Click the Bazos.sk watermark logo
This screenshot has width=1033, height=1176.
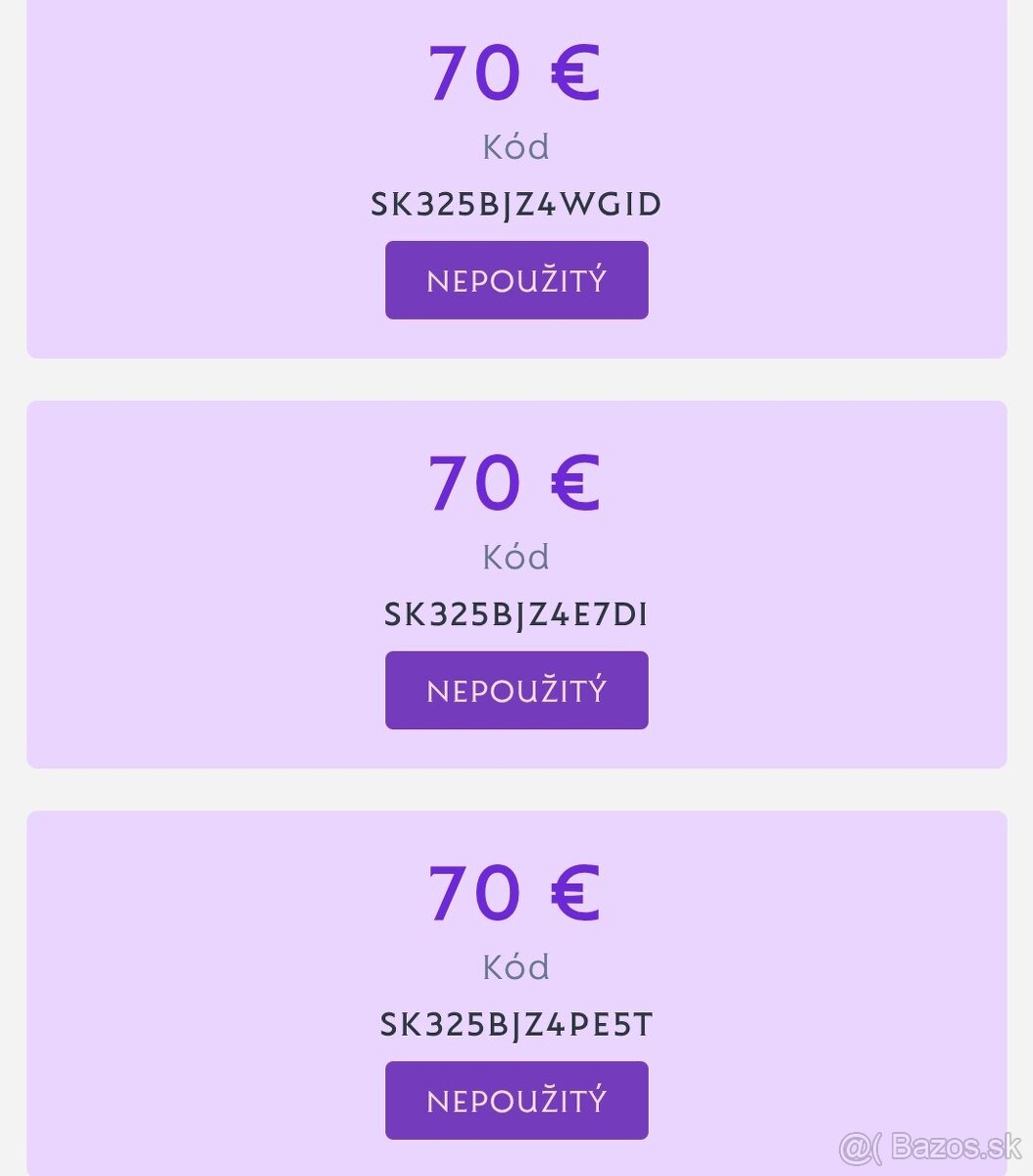[x=930, y=1146]
